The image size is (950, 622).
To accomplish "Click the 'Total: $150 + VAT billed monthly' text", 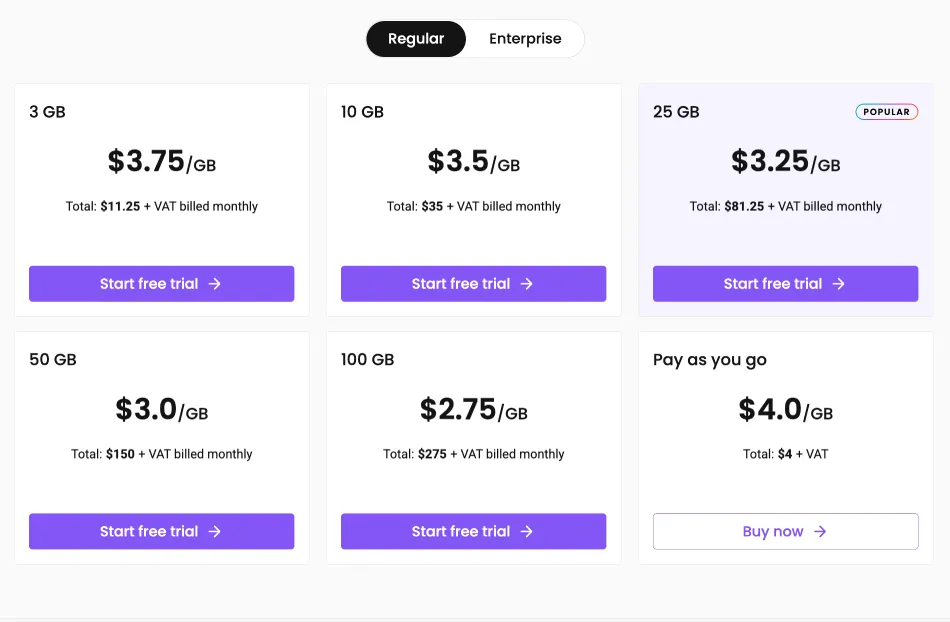I will pos(162,454).
